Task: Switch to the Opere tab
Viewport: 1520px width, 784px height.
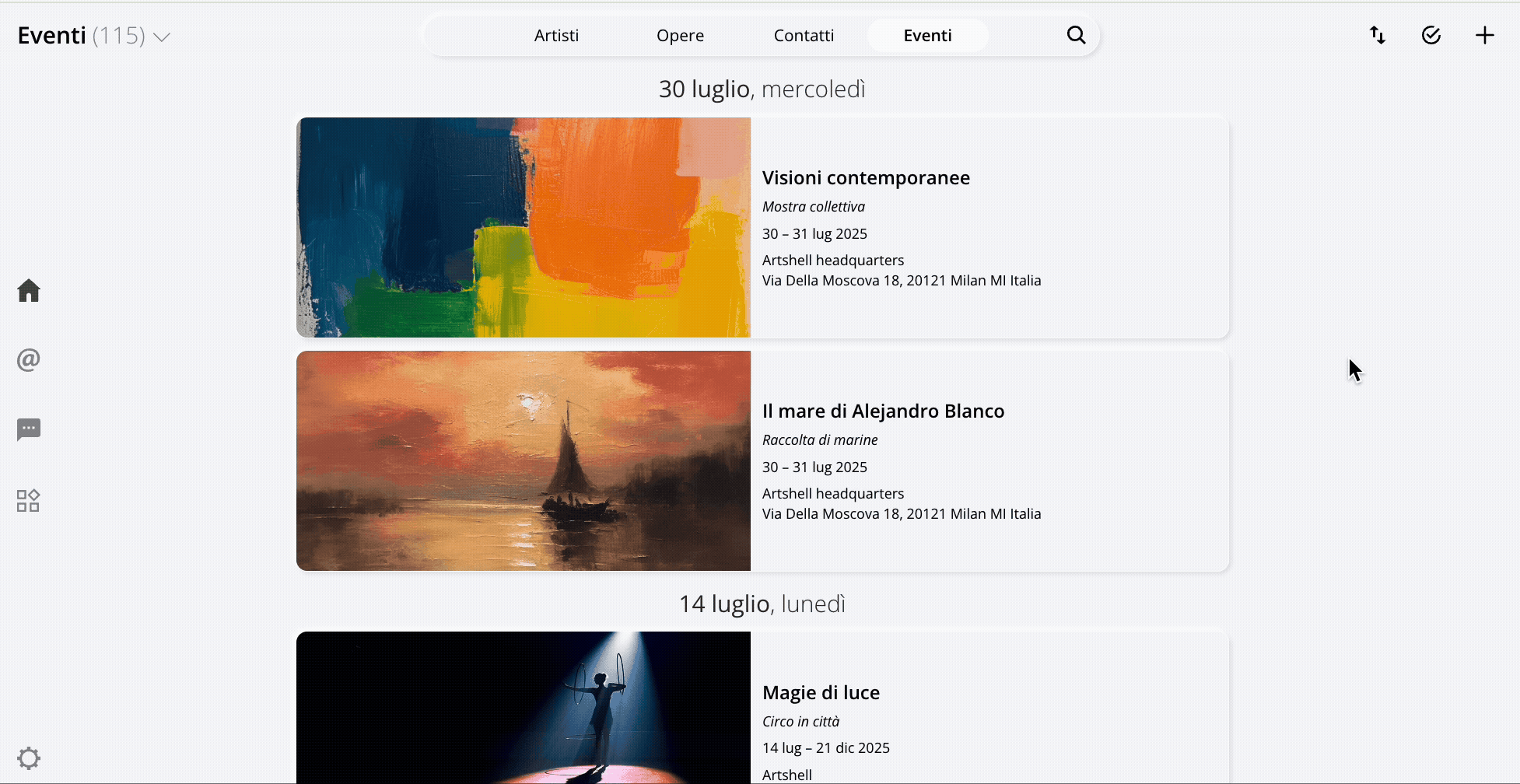Action: (680, 35)
